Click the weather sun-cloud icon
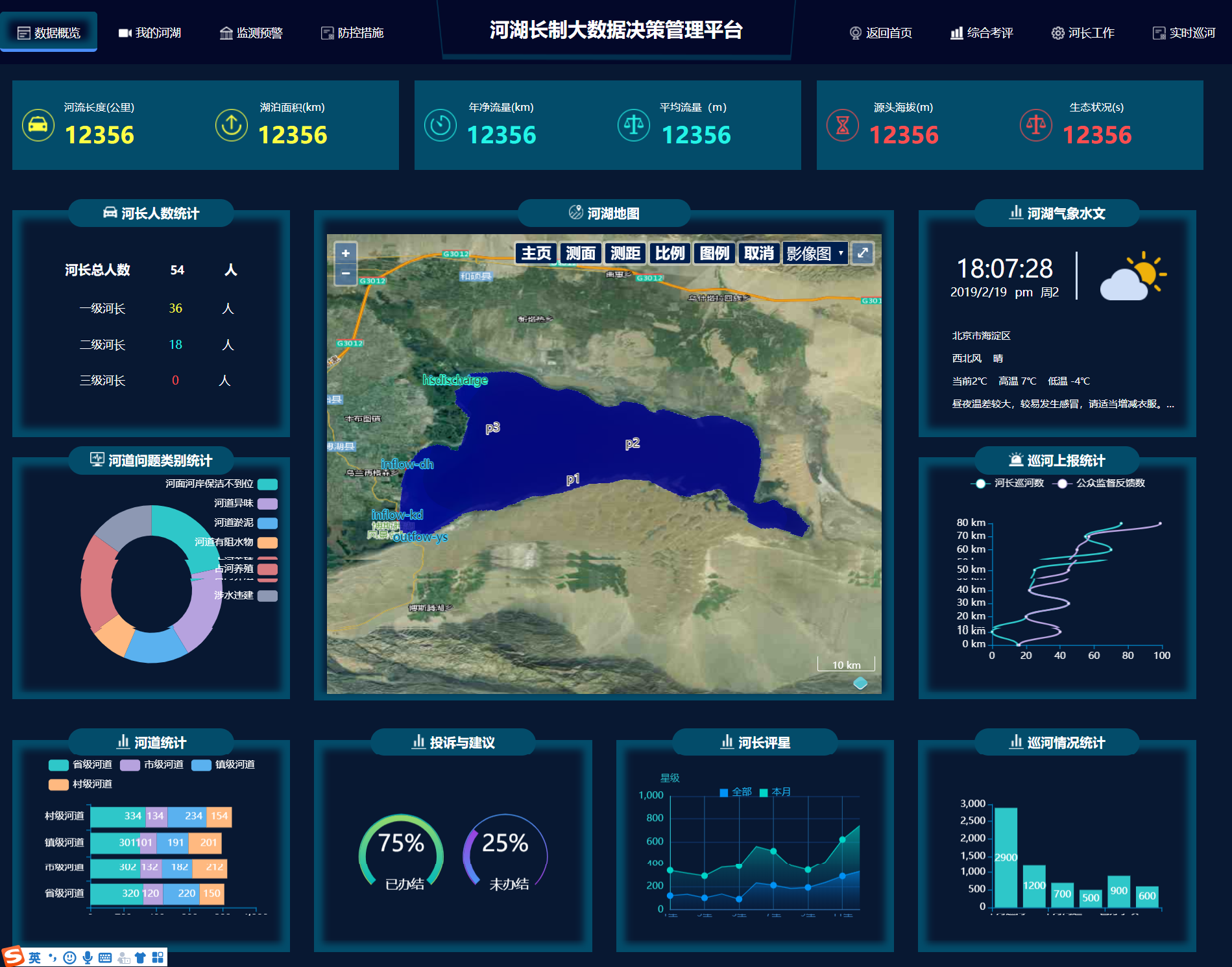The height and width of the screenshot is (967, 1232). point(1132,277)
